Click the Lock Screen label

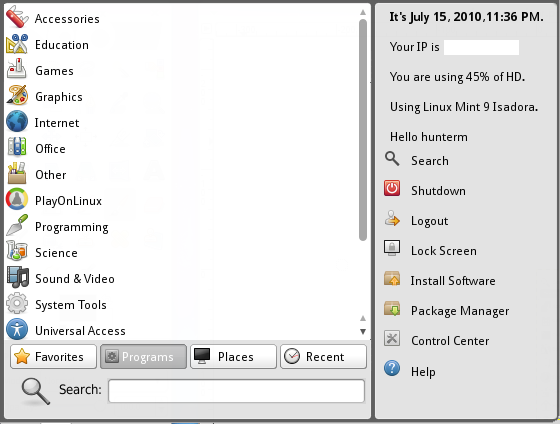pos(444,251)
